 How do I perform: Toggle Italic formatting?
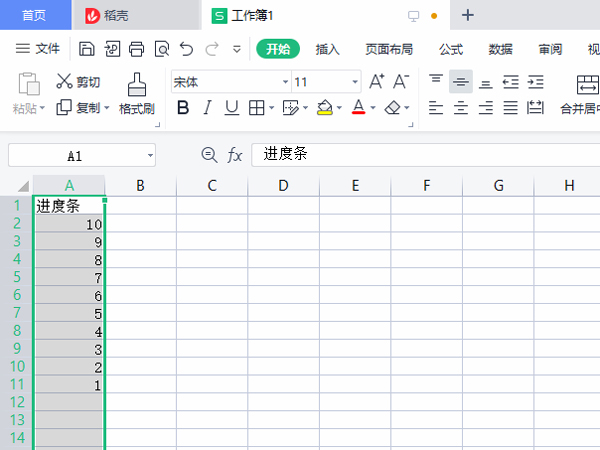[207, 107]
